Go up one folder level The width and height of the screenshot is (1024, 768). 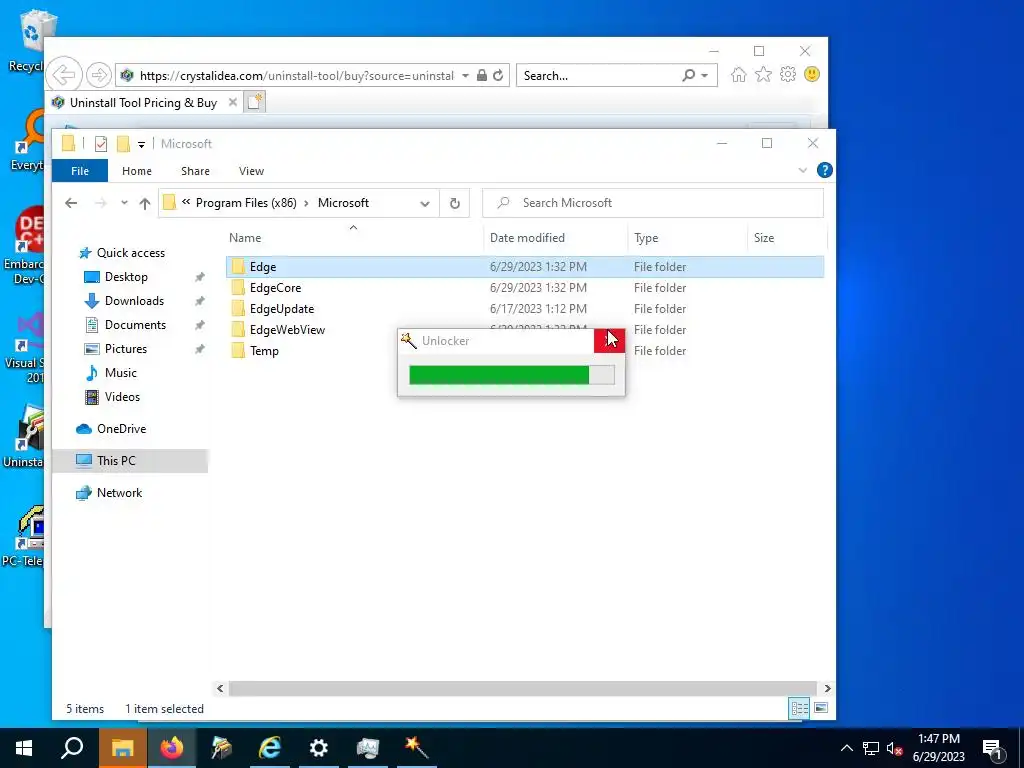[x=145, y=203]
